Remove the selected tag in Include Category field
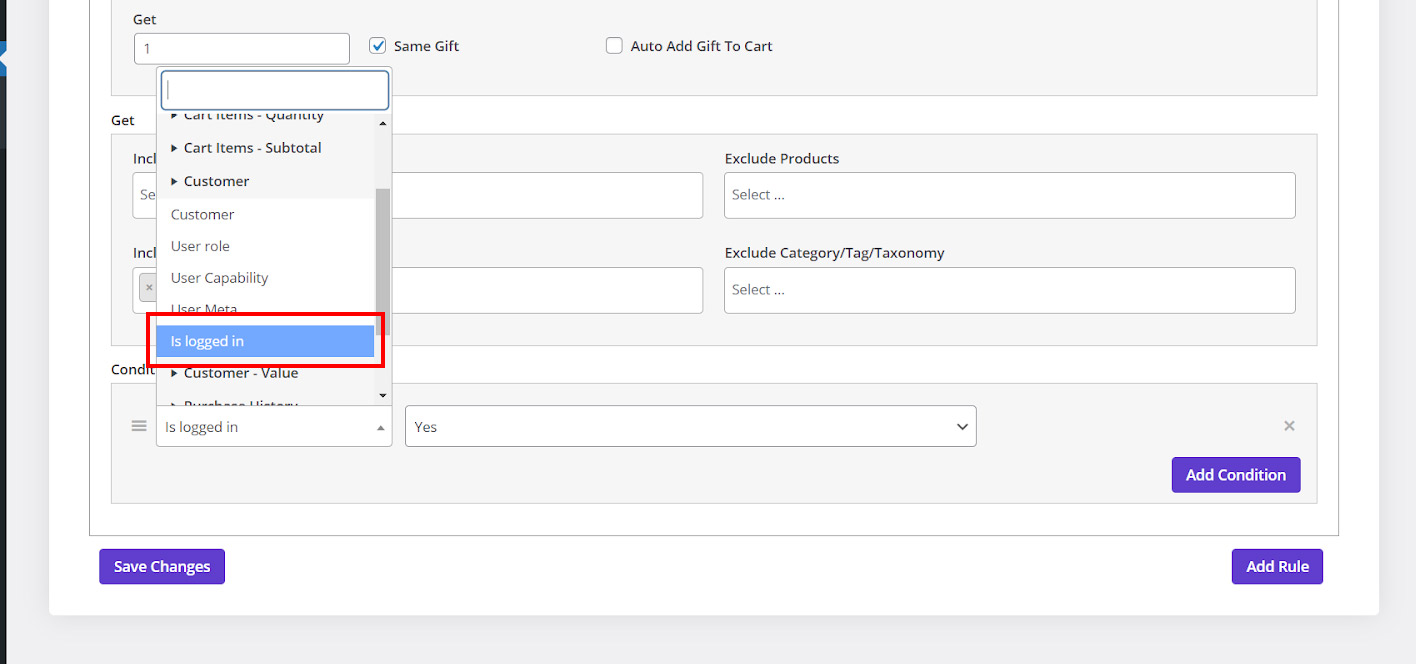 click(149, 288)
